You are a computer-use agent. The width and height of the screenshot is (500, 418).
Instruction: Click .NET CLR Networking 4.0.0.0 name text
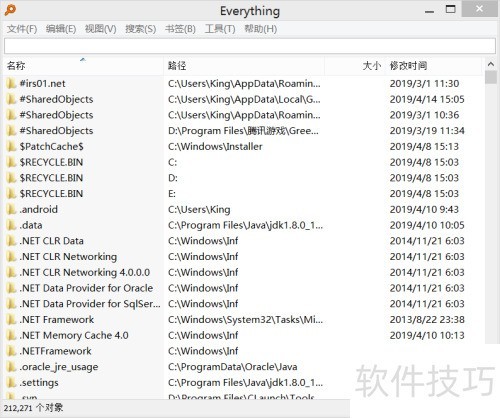[x=85, y=272]
